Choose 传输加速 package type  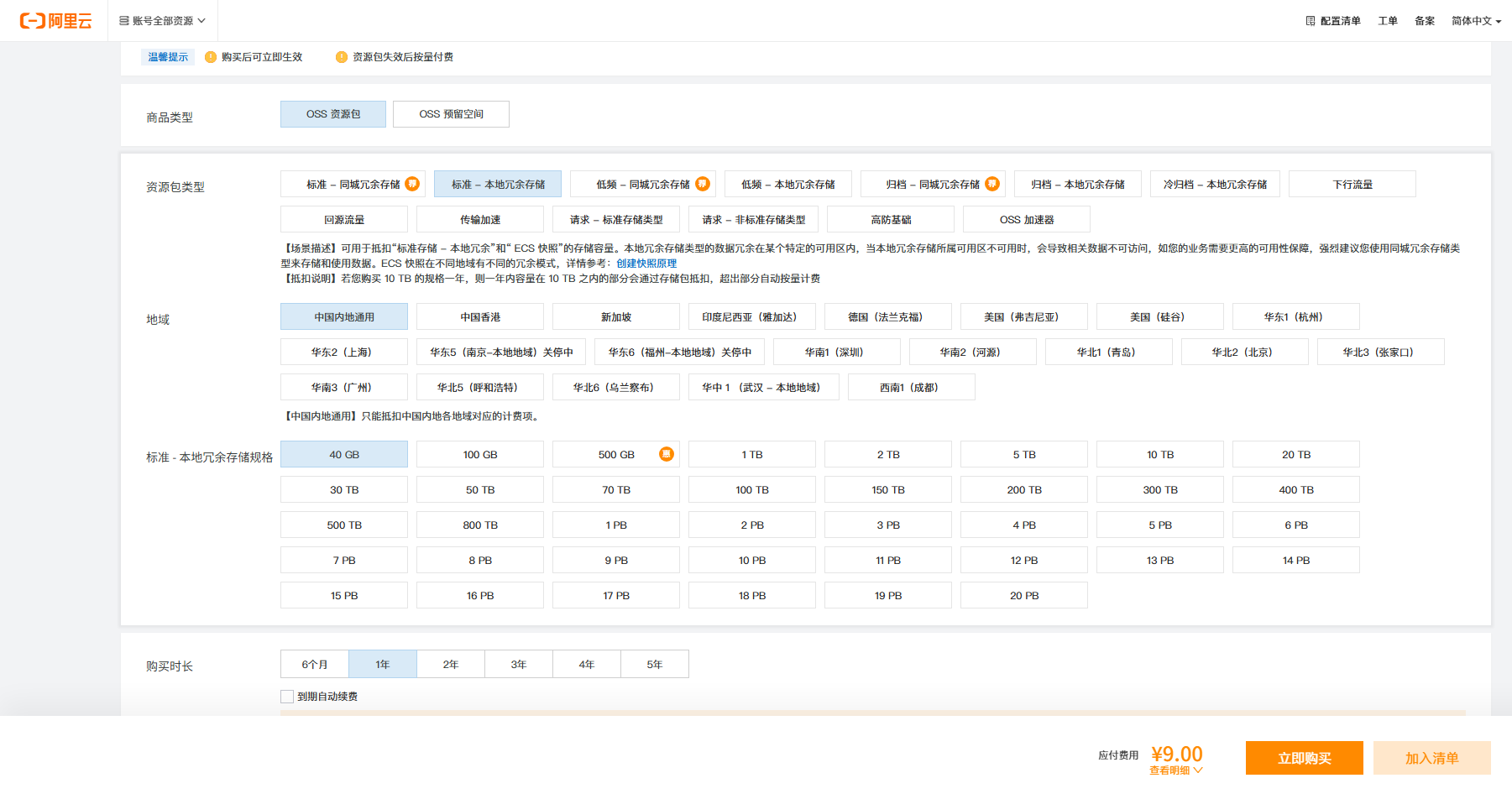[x=480, y=219]
